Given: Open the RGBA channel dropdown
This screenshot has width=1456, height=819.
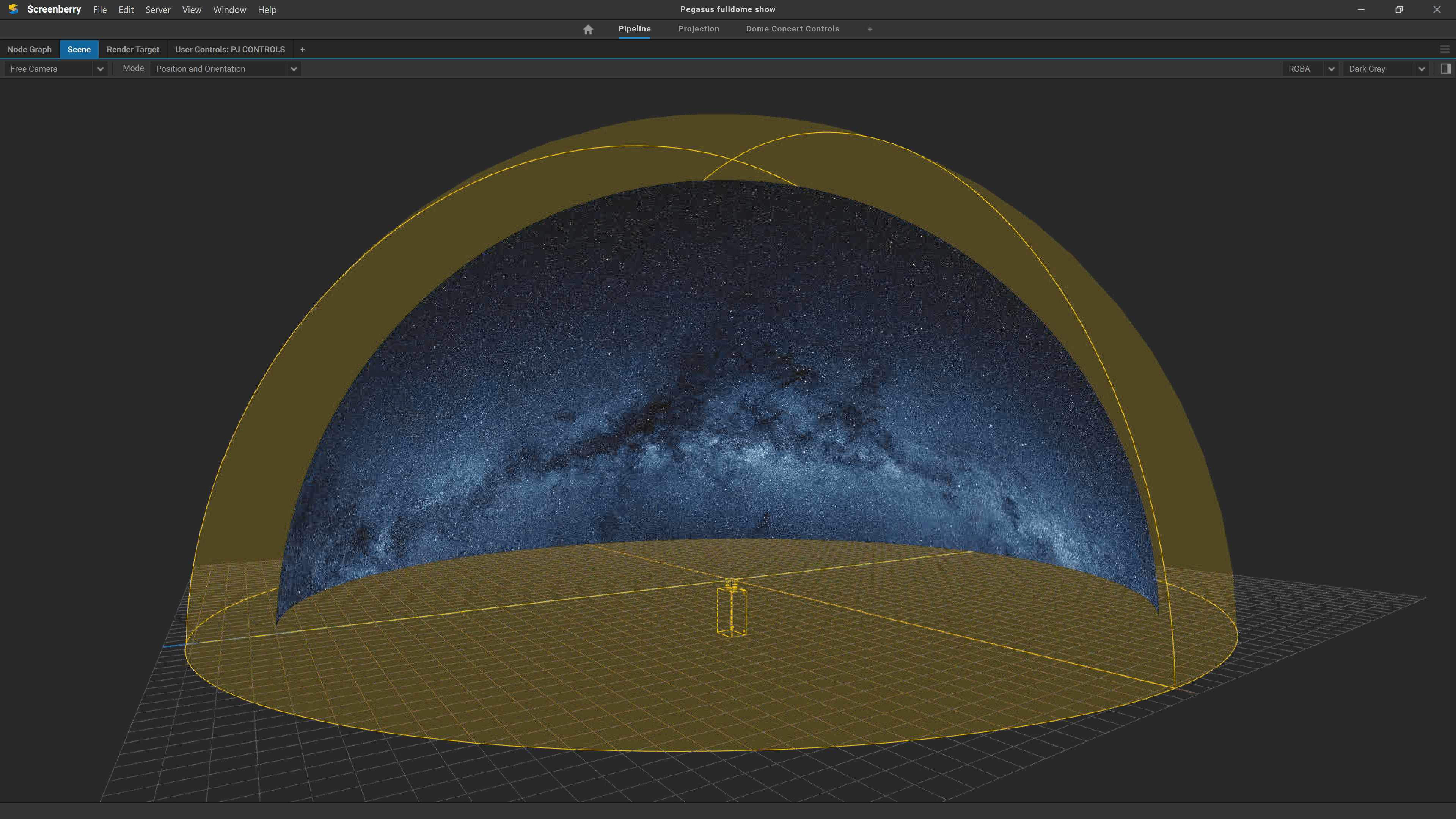Looking at the screenshot, I should click(x=1331, y=69).
